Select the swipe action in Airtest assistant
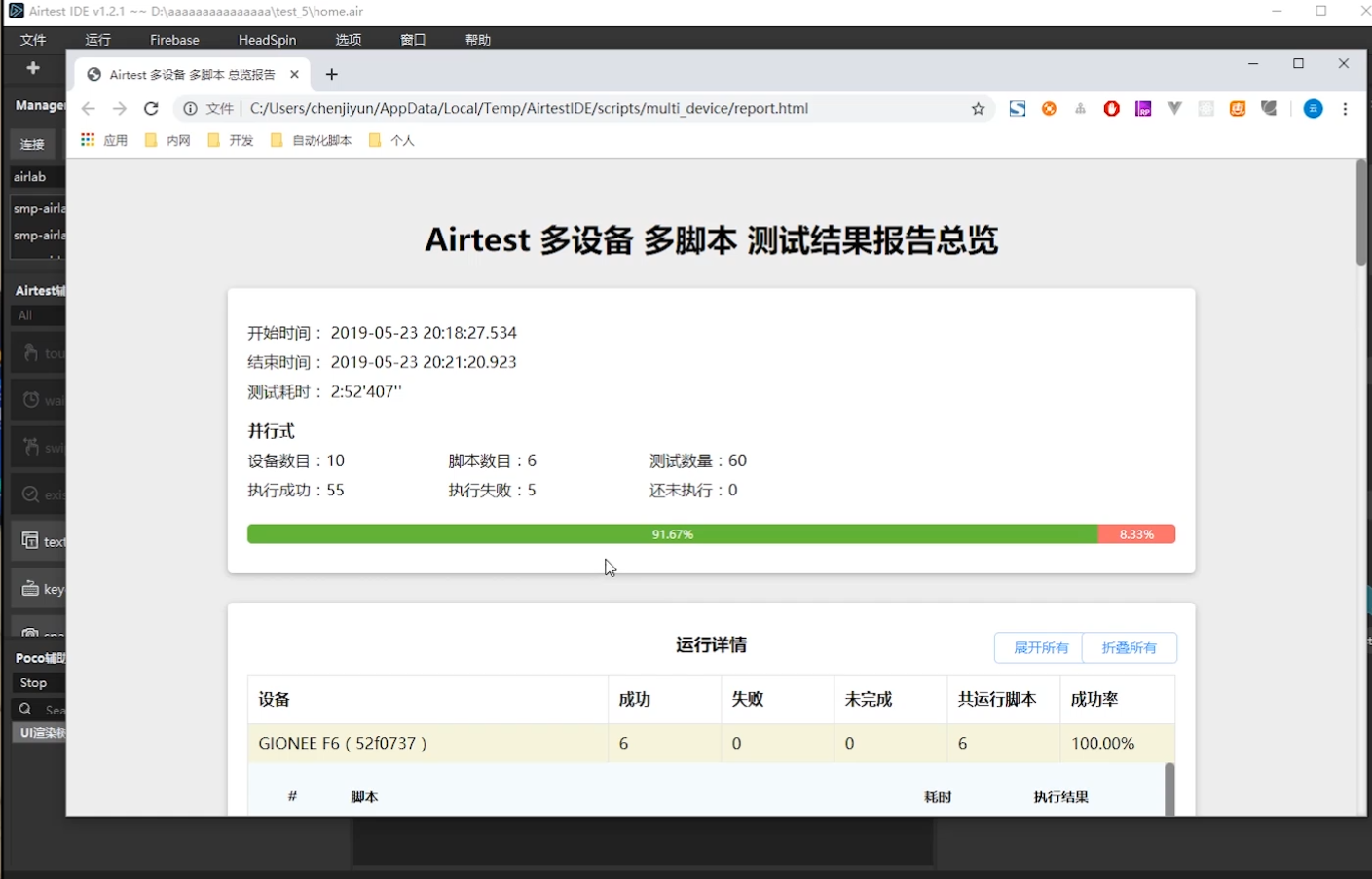Viewport: 1372px width, 879px height. [39, 447]
